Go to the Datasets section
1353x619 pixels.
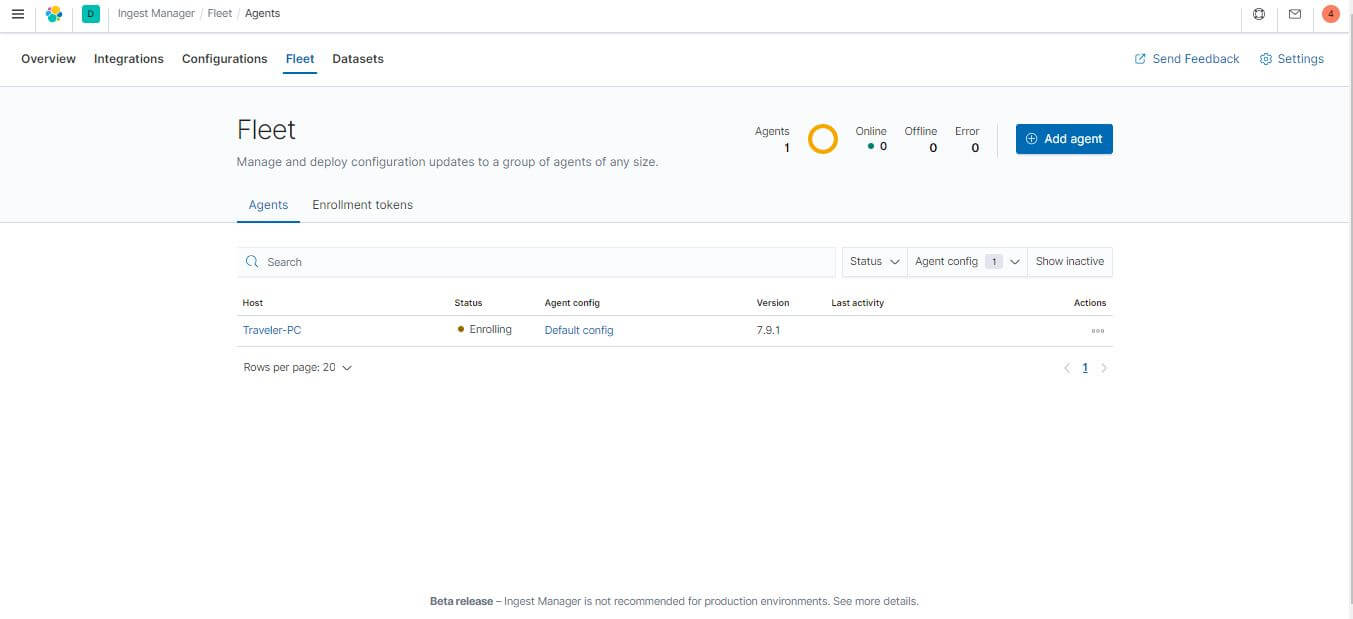pyautogui.click(x=357, y=58)
